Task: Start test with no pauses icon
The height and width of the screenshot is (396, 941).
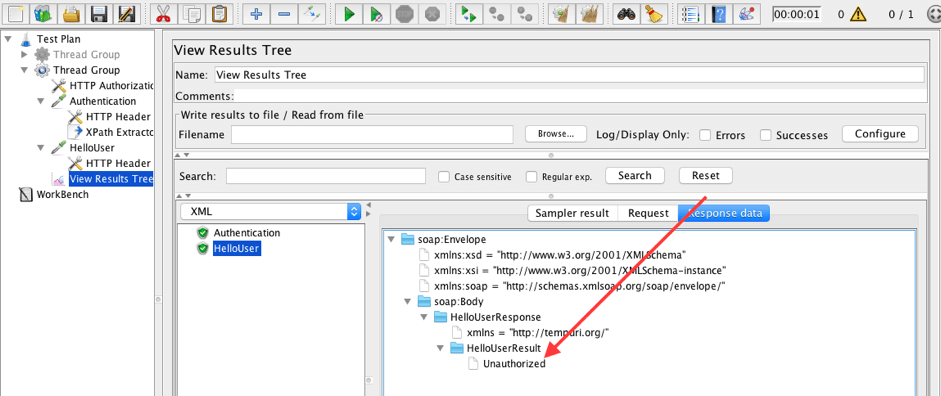Action: click(x=376, y=13)
